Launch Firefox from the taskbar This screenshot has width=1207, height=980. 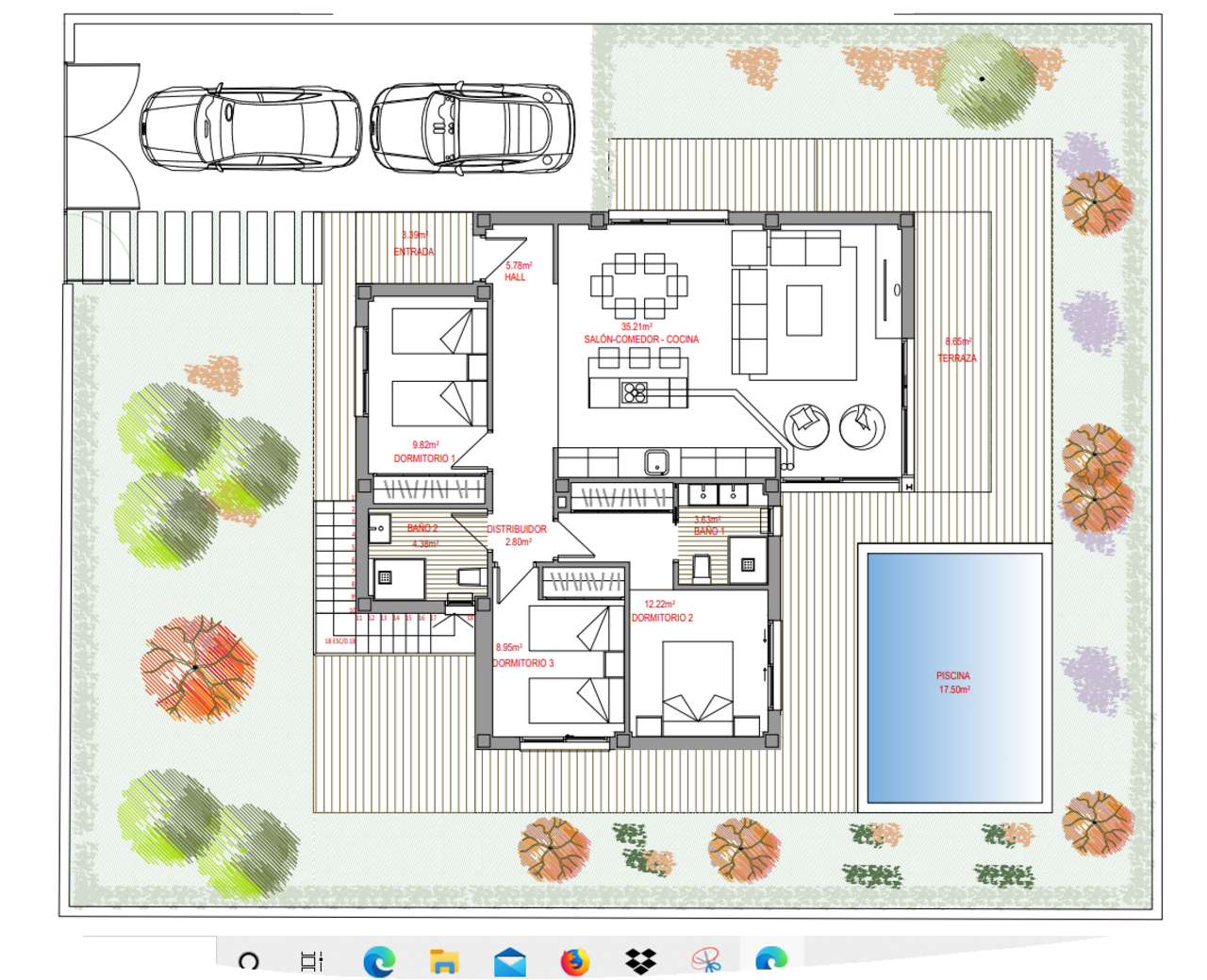[x=575, y=961]
